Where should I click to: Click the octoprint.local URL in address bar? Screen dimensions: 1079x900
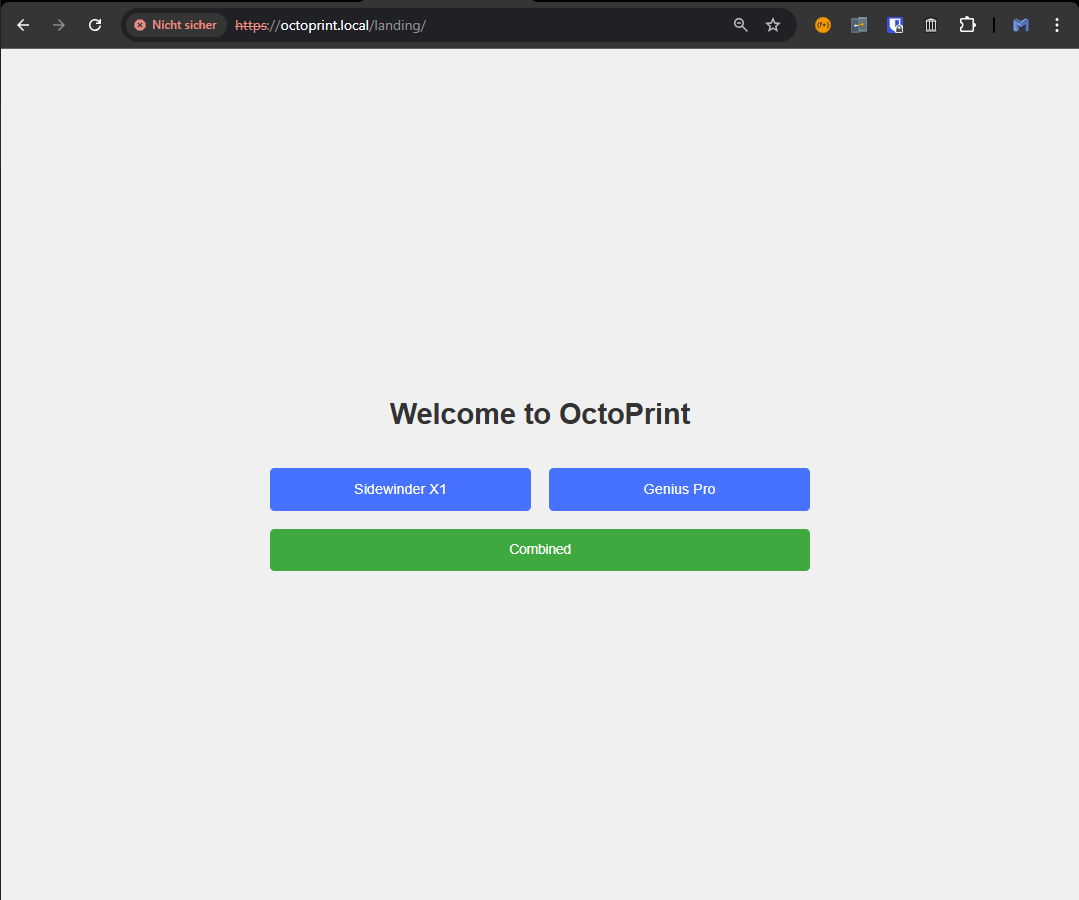[x=330, y=25]
